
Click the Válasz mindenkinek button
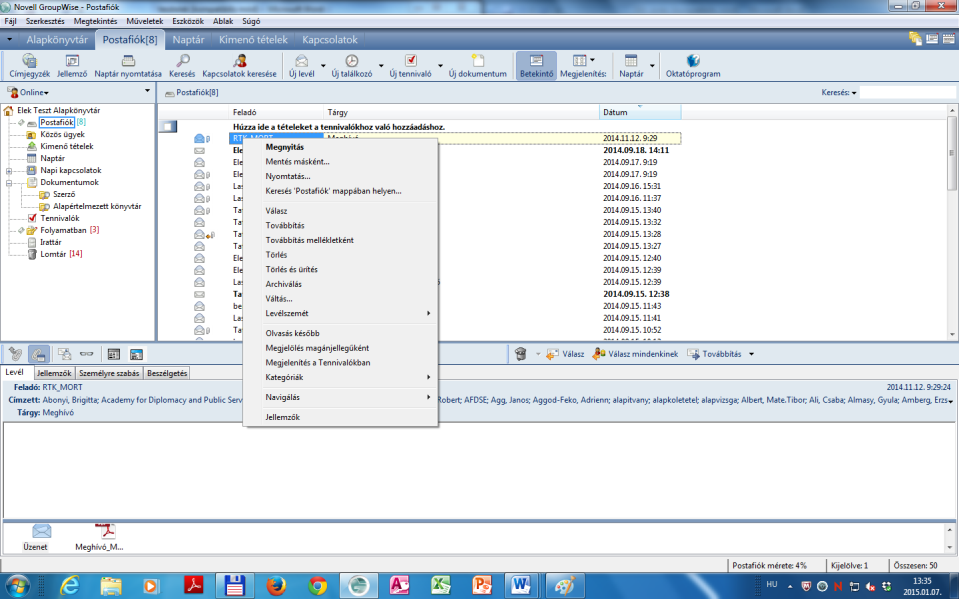[x=635, y=354]
